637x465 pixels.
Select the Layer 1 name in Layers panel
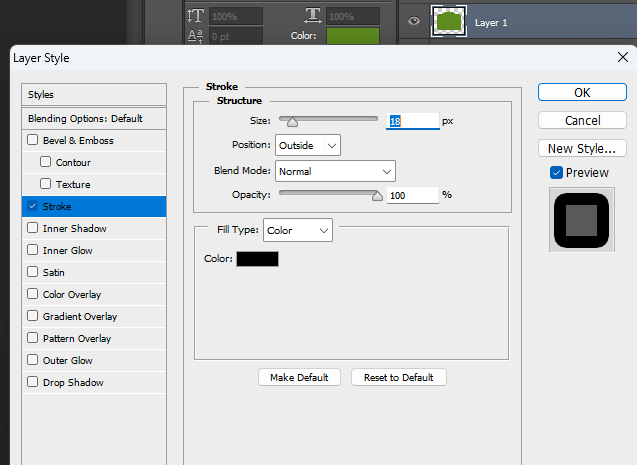pos(491,23)
